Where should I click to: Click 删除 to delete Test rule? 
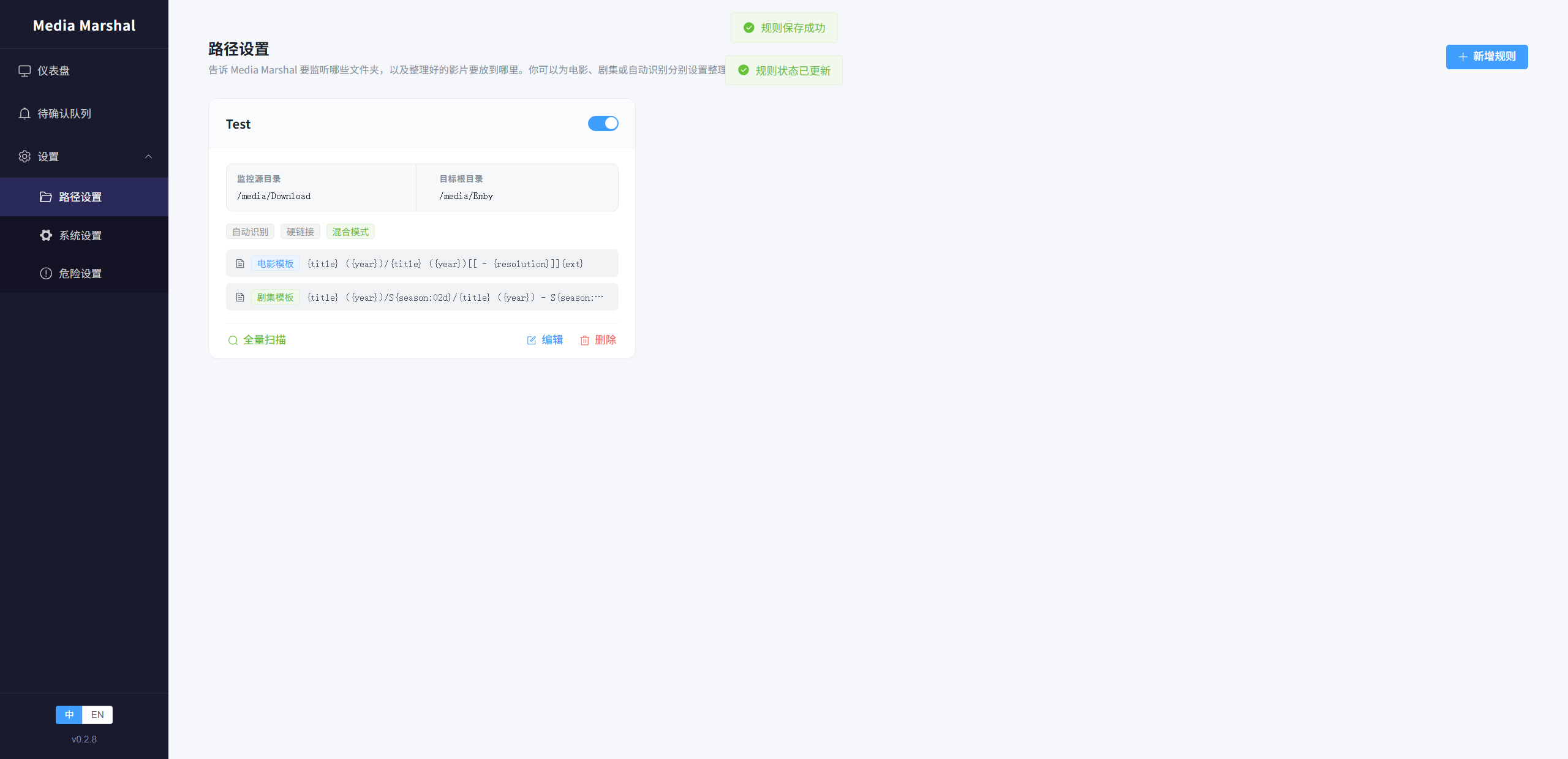(x=598, y=340)
